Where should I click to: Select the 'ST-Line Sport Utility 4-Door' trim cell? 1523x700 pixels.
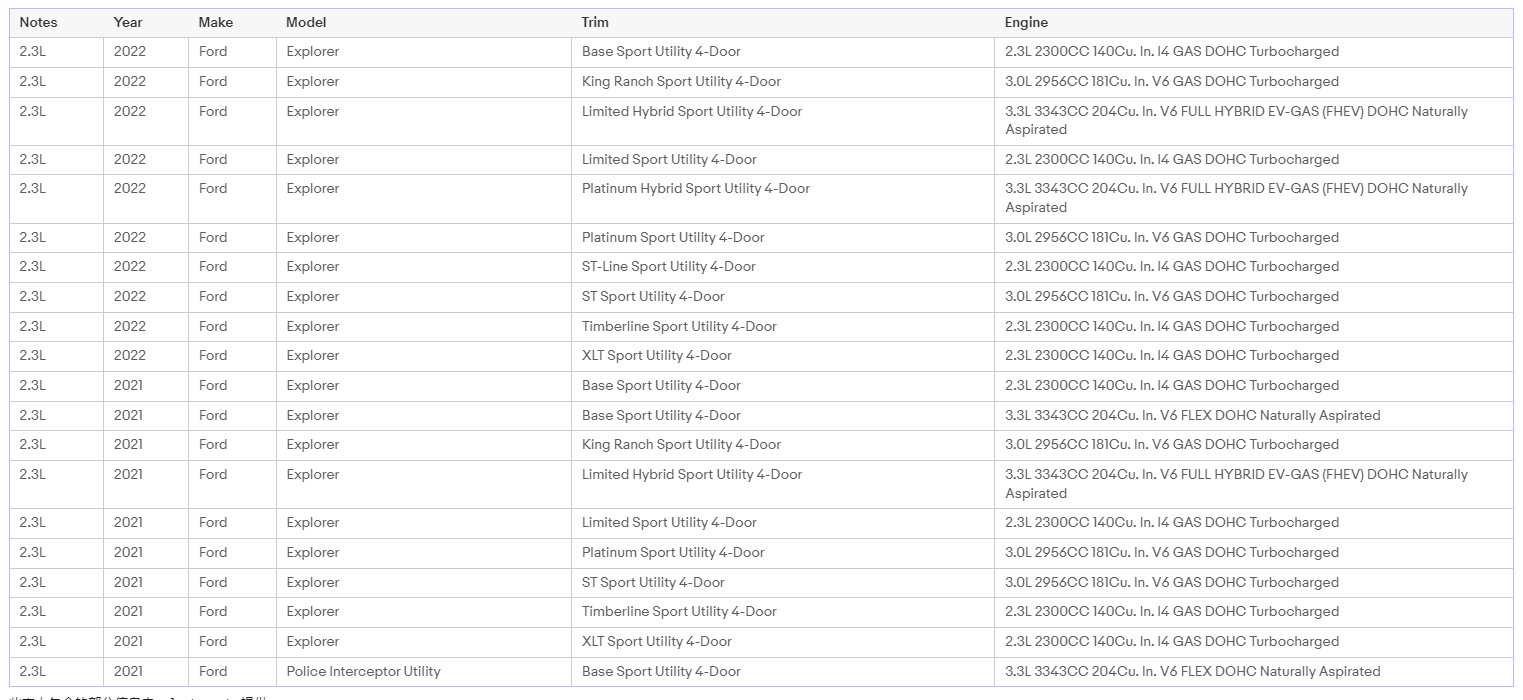[x=669, y=266]
